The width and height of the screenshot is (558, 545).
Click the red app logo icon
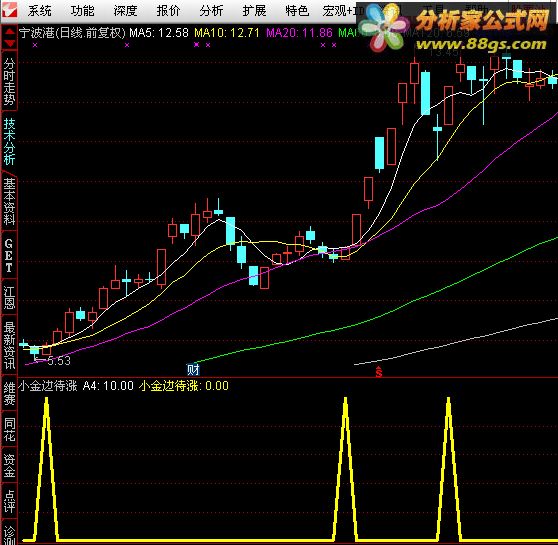(x=9, y=10)
